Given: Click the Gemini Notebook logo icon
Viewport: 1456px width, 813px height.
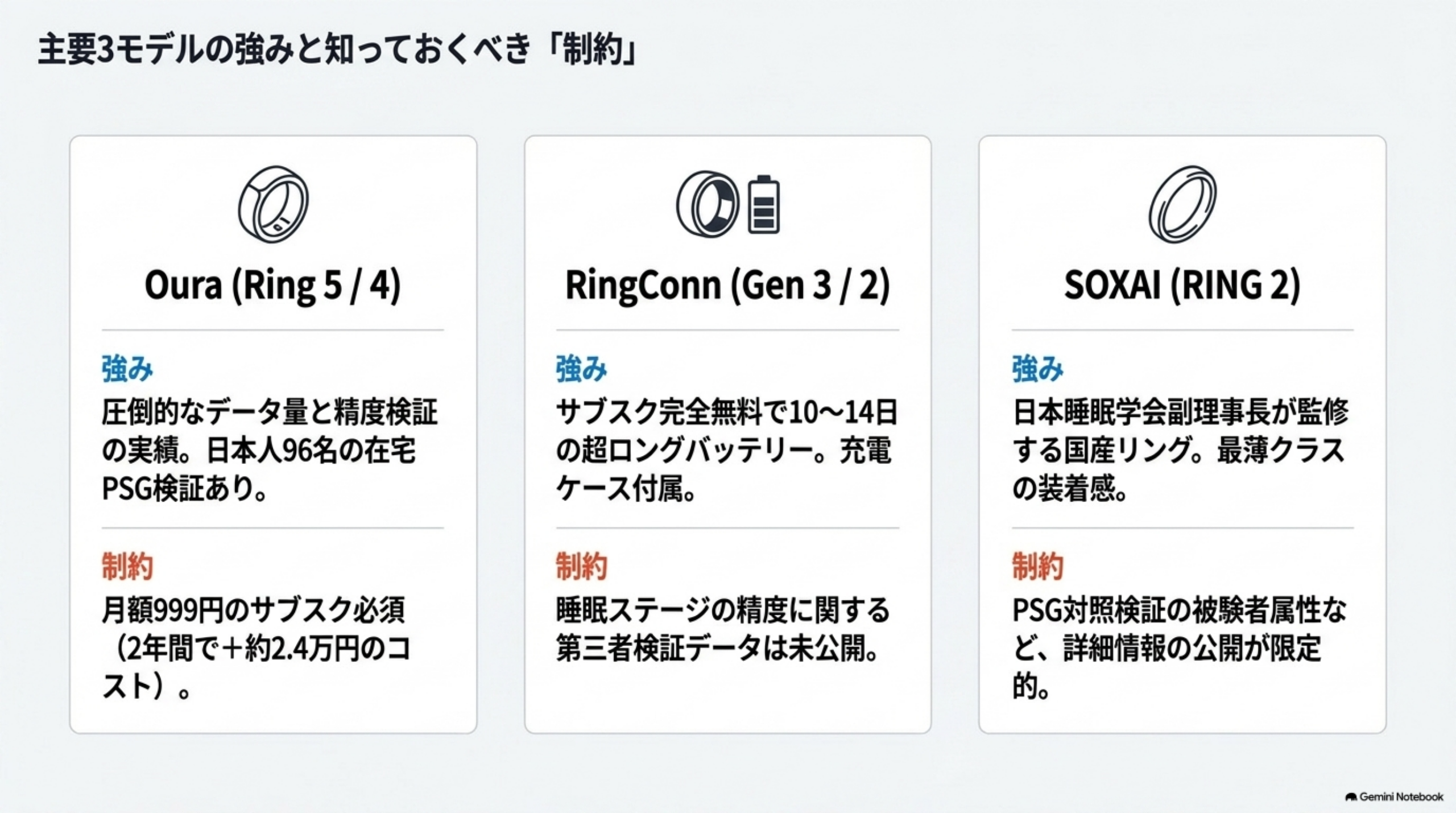Looking at the screenshot, I should coord(1351,797).
